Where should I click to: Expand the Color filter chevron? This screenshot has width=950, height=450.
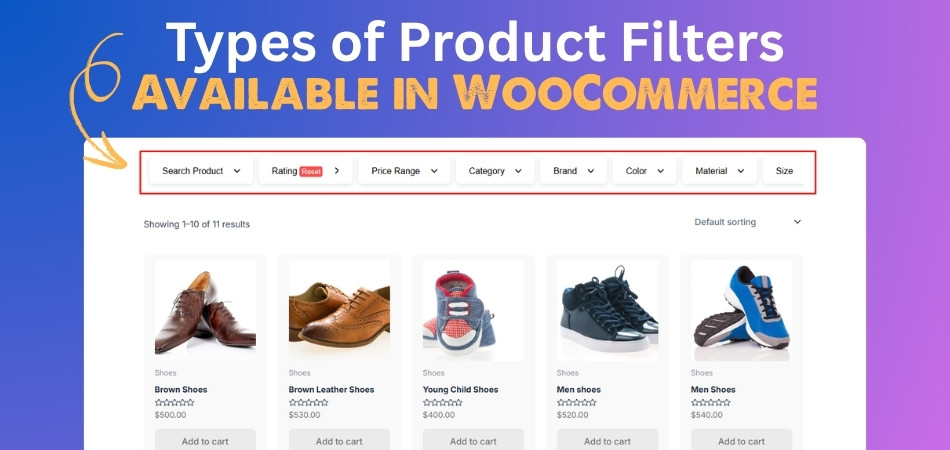(x=660, y=171)
